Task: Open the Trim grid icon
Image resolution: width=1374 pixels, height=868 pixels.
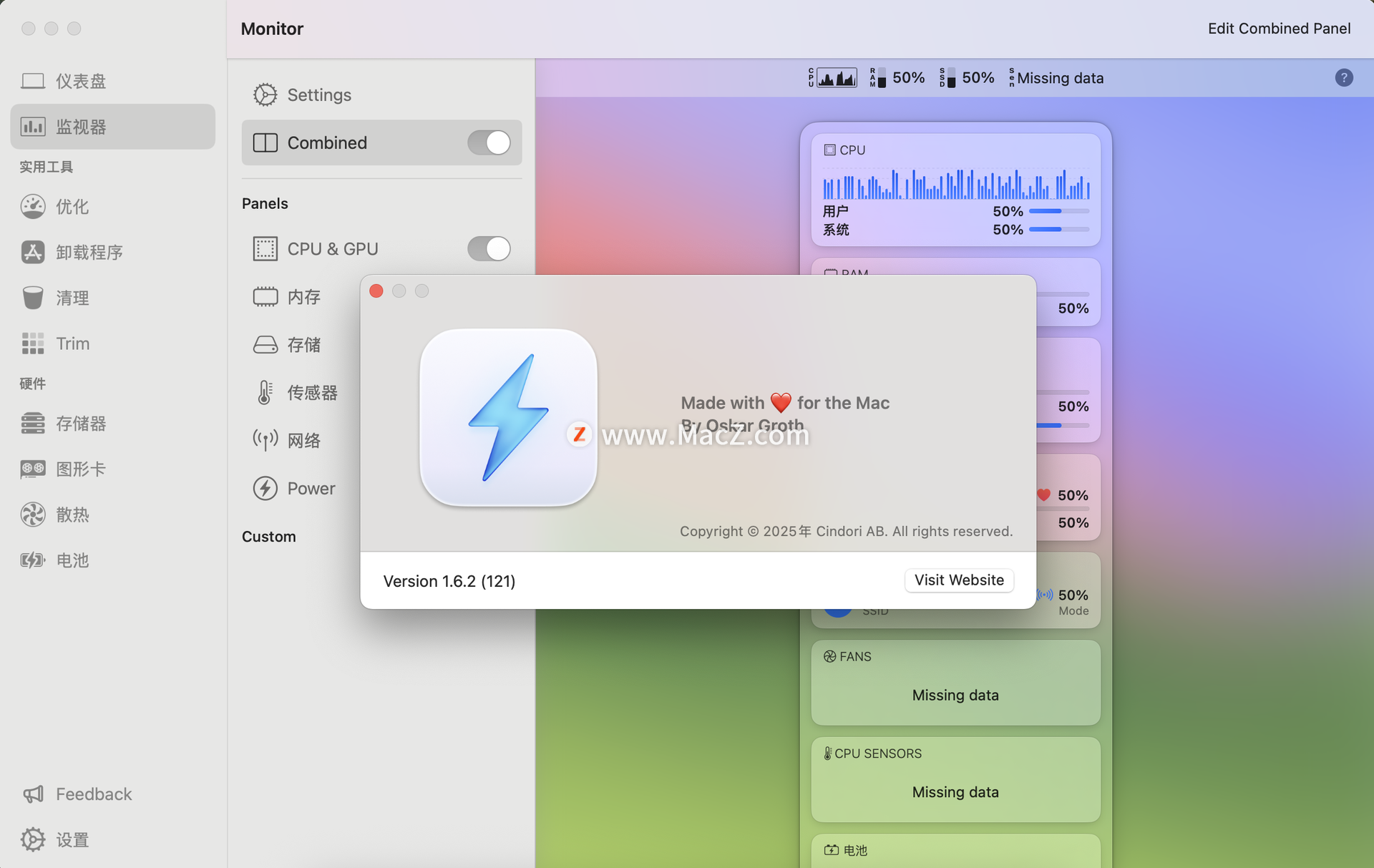Action: tap(33, 343)
